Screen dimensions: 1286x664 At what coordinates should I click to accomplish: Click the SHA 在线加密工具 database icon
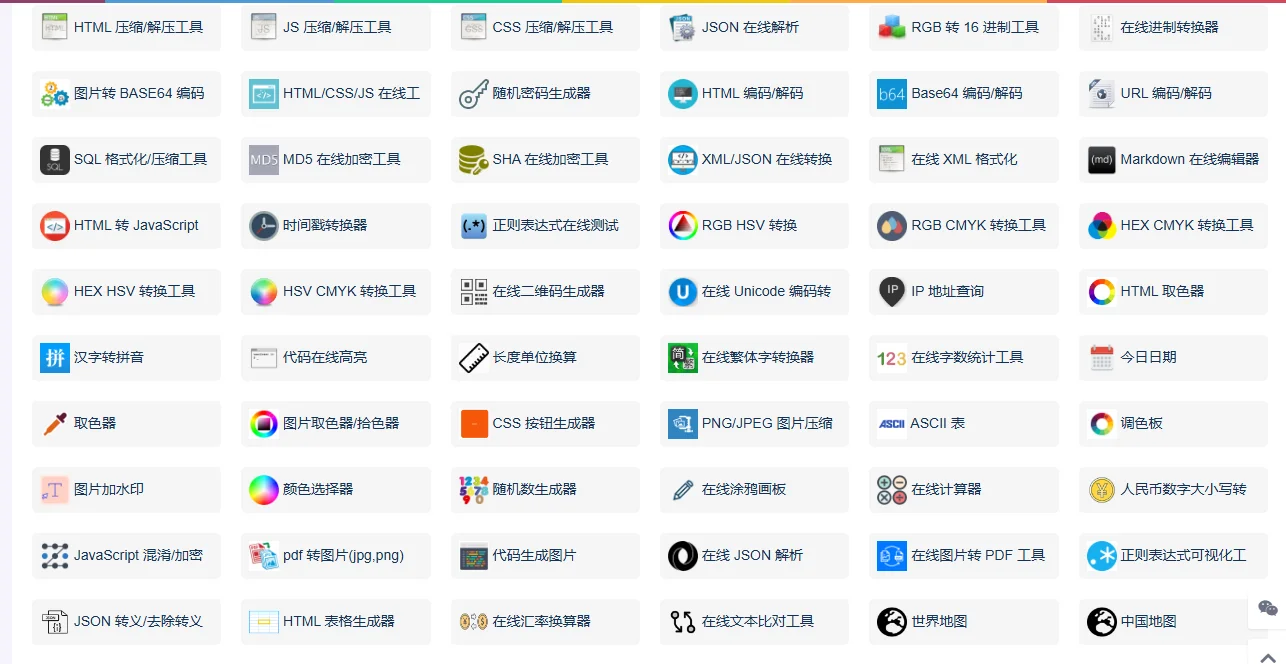pyautogui.click(x=472, y=159)
